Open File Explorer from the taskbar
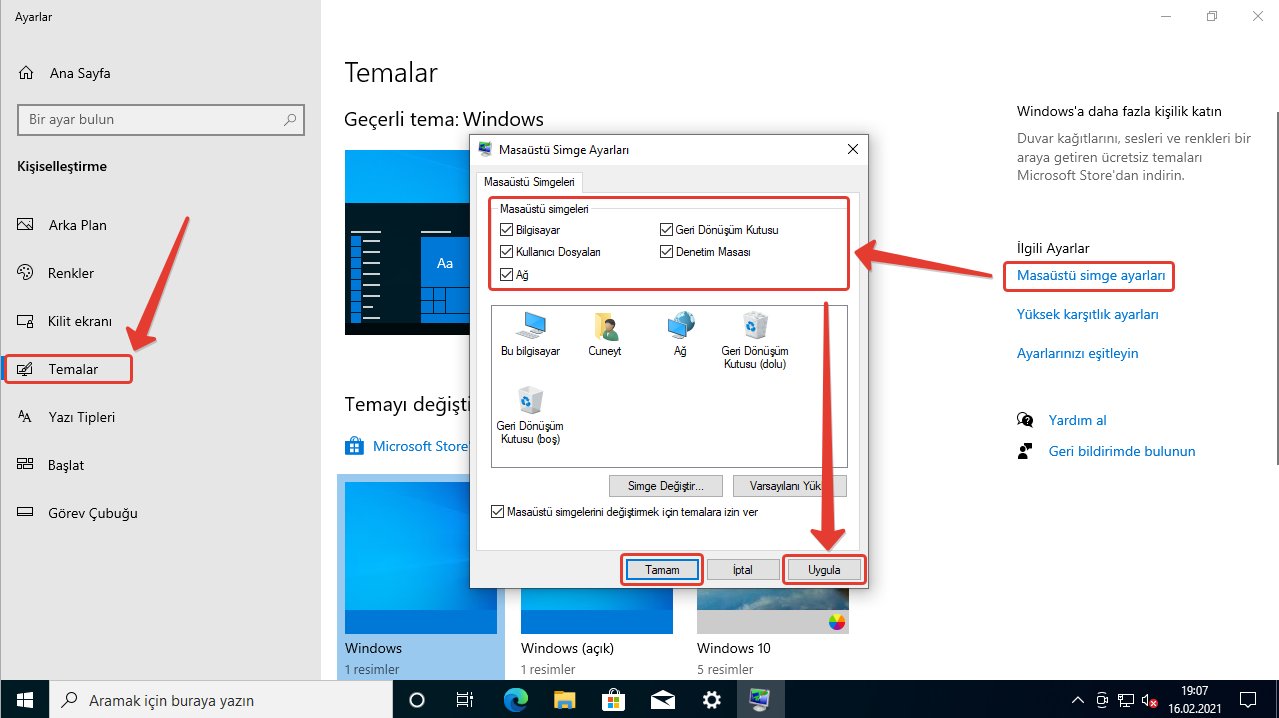This screenshot has width=1279, height=718. [x=565, y=700]
